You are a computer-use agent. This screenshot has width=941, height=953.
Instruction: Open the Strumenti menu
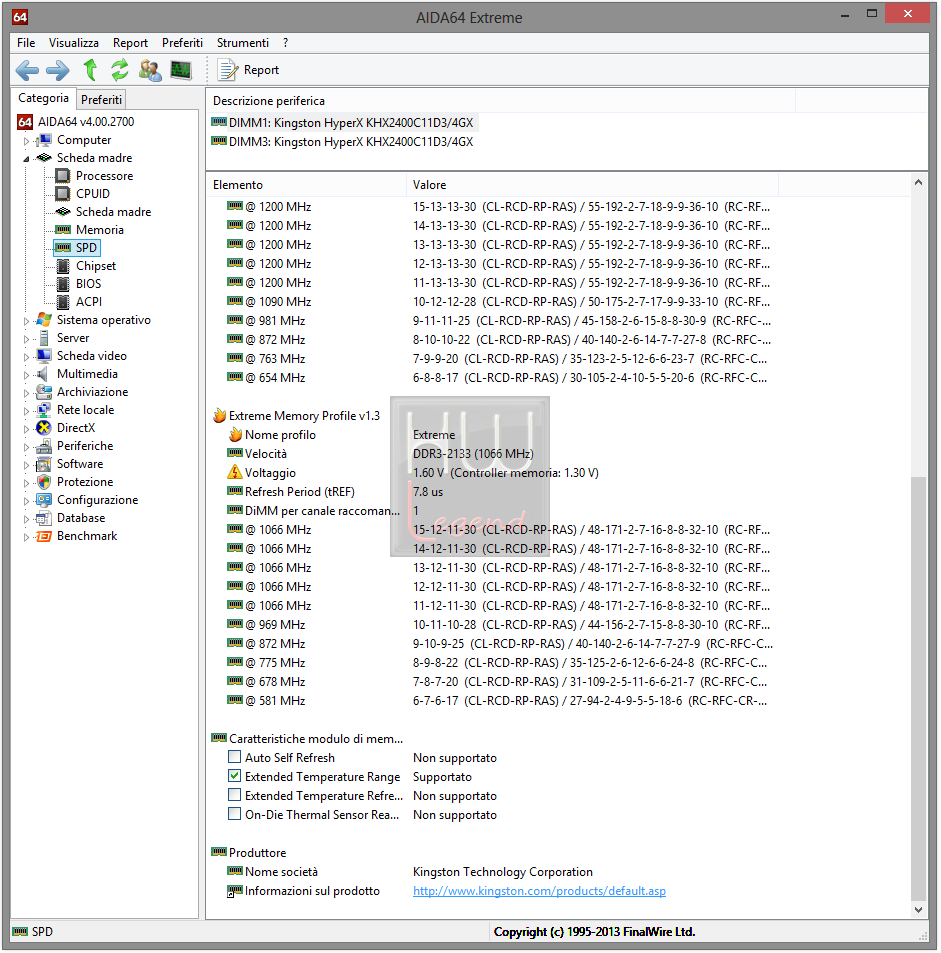point(243,43)
